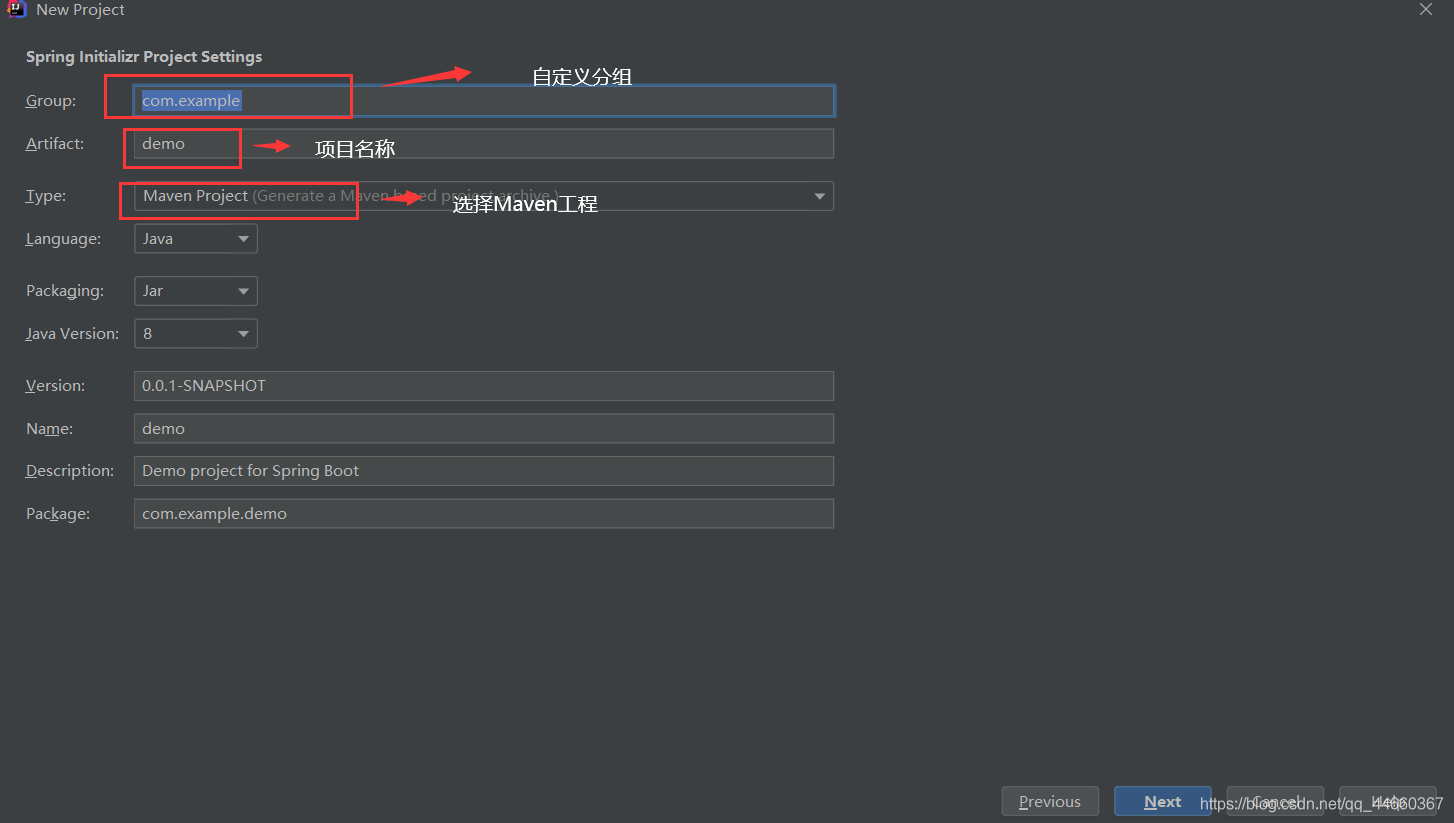
Task: Click the Language label
Action: pyautogui.click(x=63, y=239)
